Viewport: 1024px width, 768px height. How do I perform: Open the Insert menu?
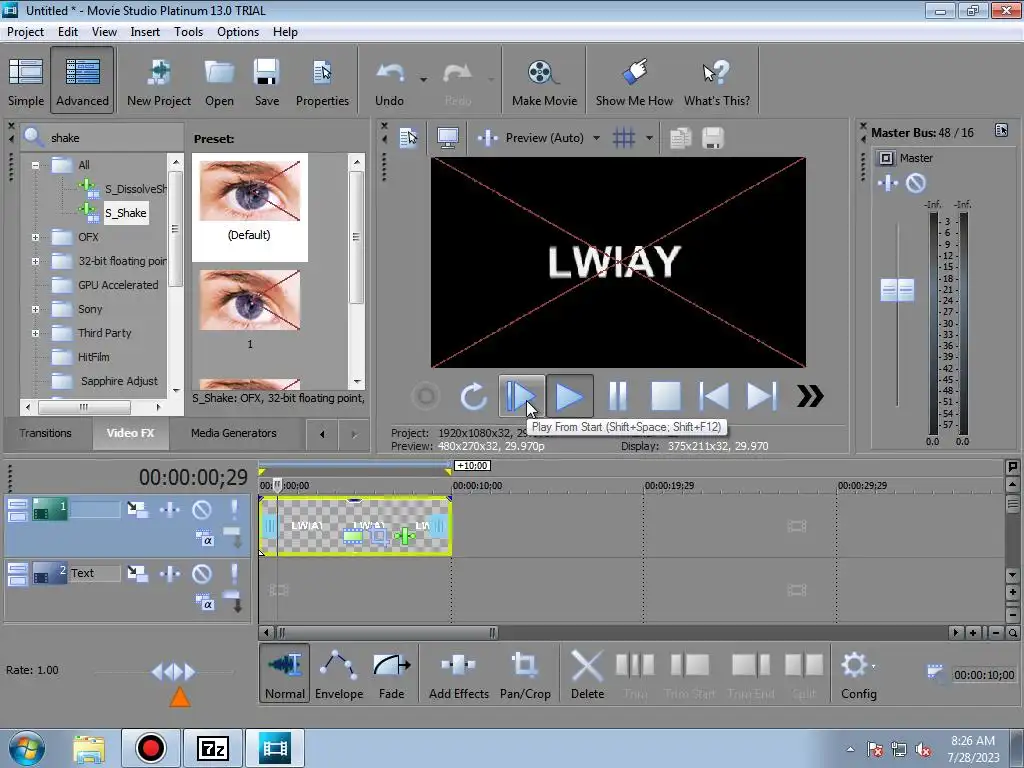coord(145,31)
